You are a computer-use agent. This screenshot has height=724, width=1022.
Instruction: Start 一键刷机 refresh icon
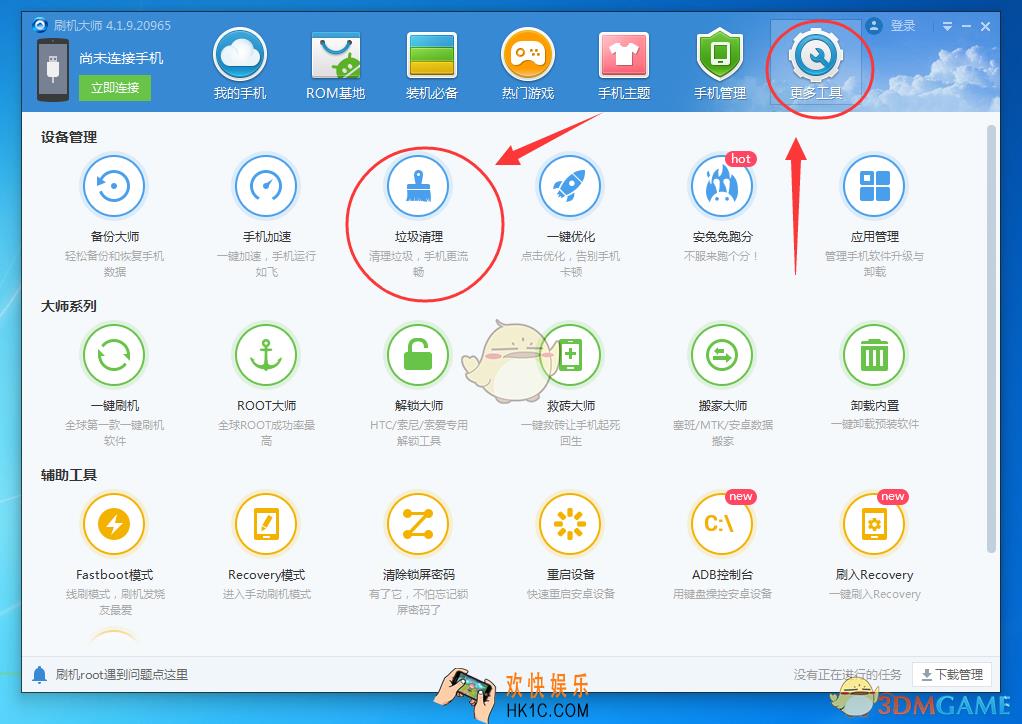click(x=114, y=355)
